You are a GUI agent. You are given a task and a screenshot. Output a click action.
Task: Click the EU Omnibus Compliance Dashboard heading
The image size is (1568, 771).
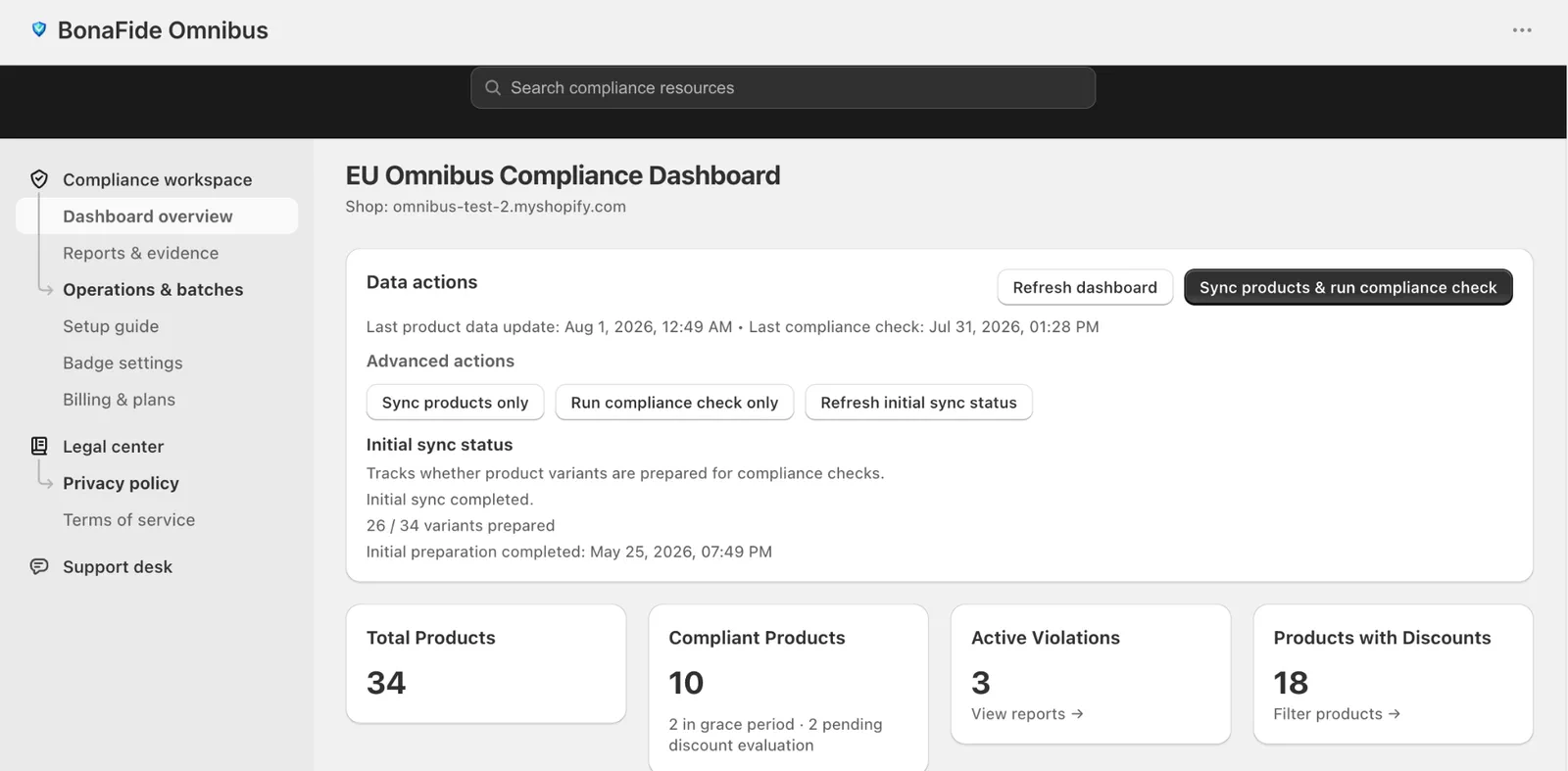pyautogui.click(x=563, y=175)
